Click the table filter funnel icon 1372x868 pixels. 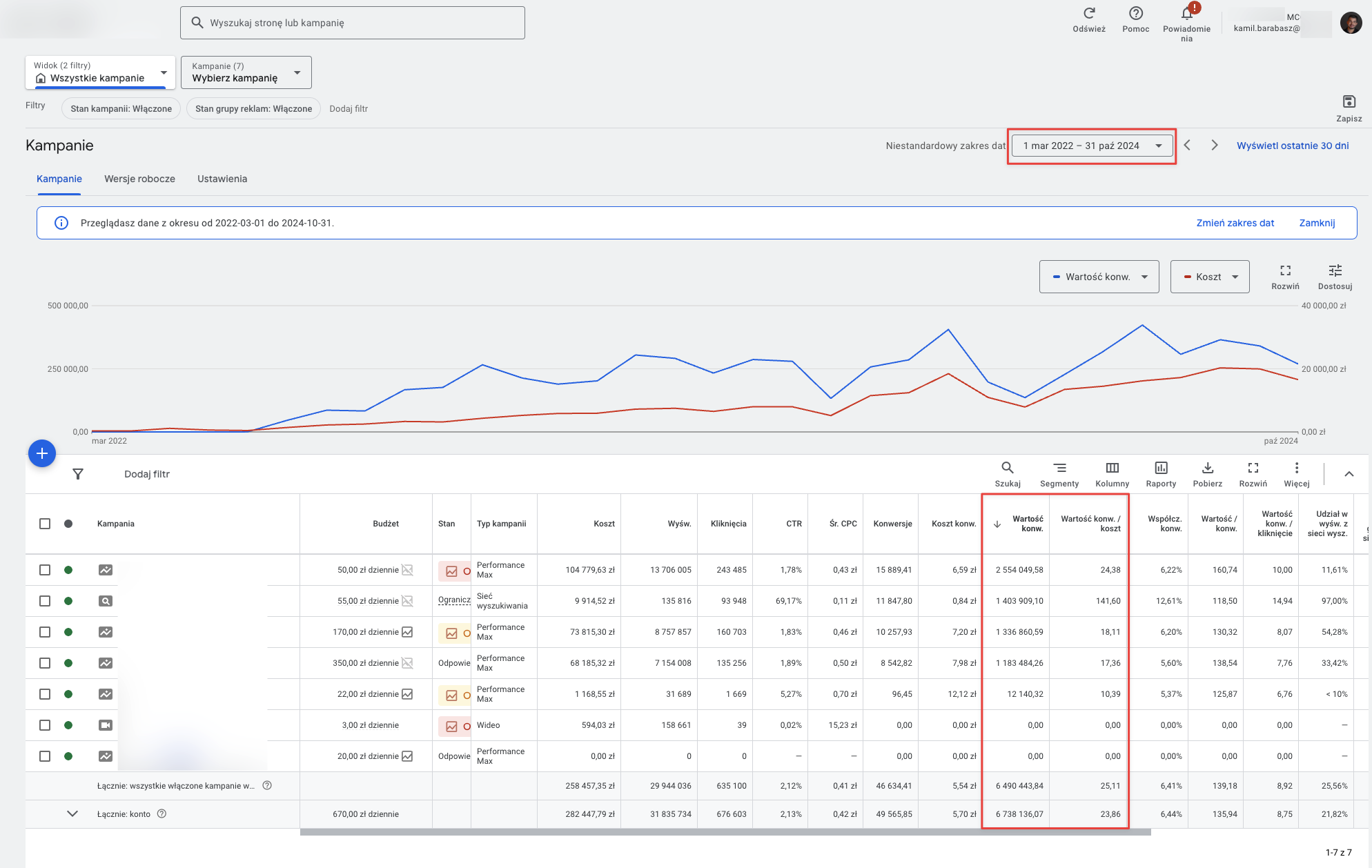pyautogui.click(x=78, y=474)
